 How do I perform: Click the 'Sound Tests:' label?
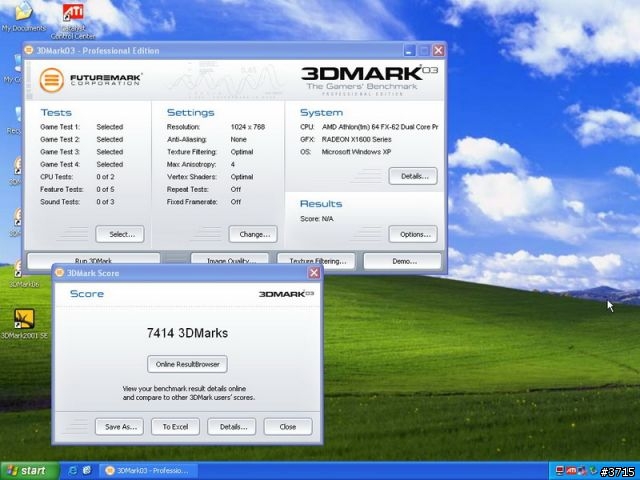tap(60, 202)
